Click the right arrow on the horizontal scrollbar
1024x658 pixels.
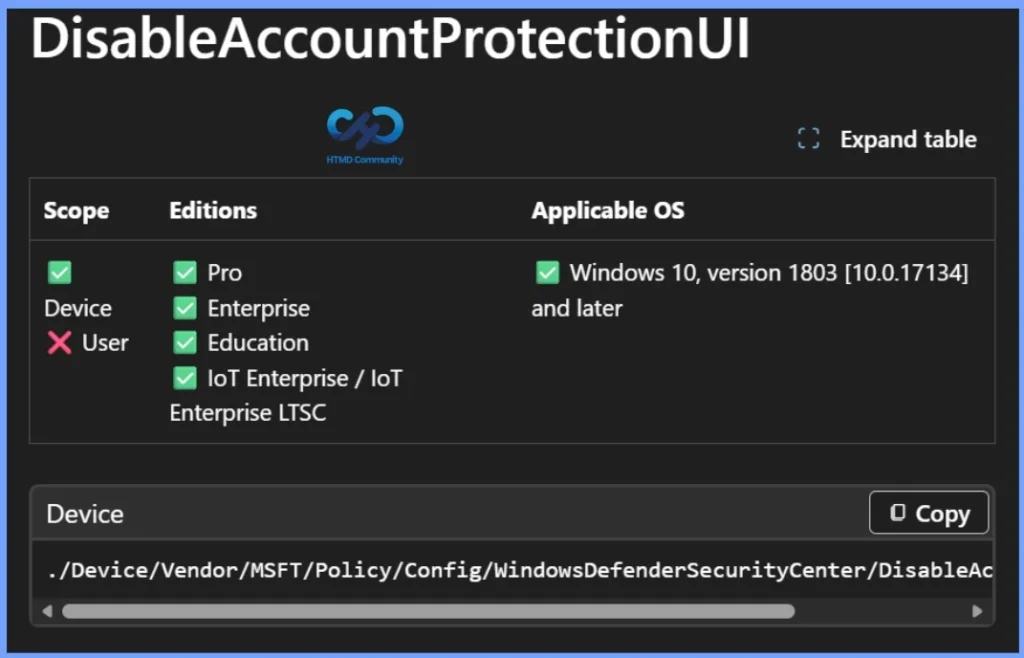tap(978, 610)
